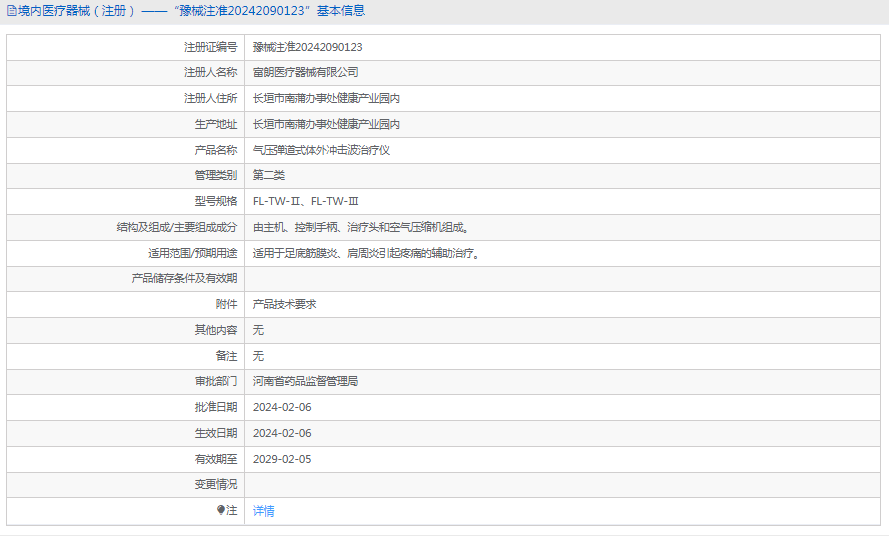Image resolution: width=889 pixels, height=536 pixels.
Task: Click the 管理类别 label
Action: coord(216,176)
